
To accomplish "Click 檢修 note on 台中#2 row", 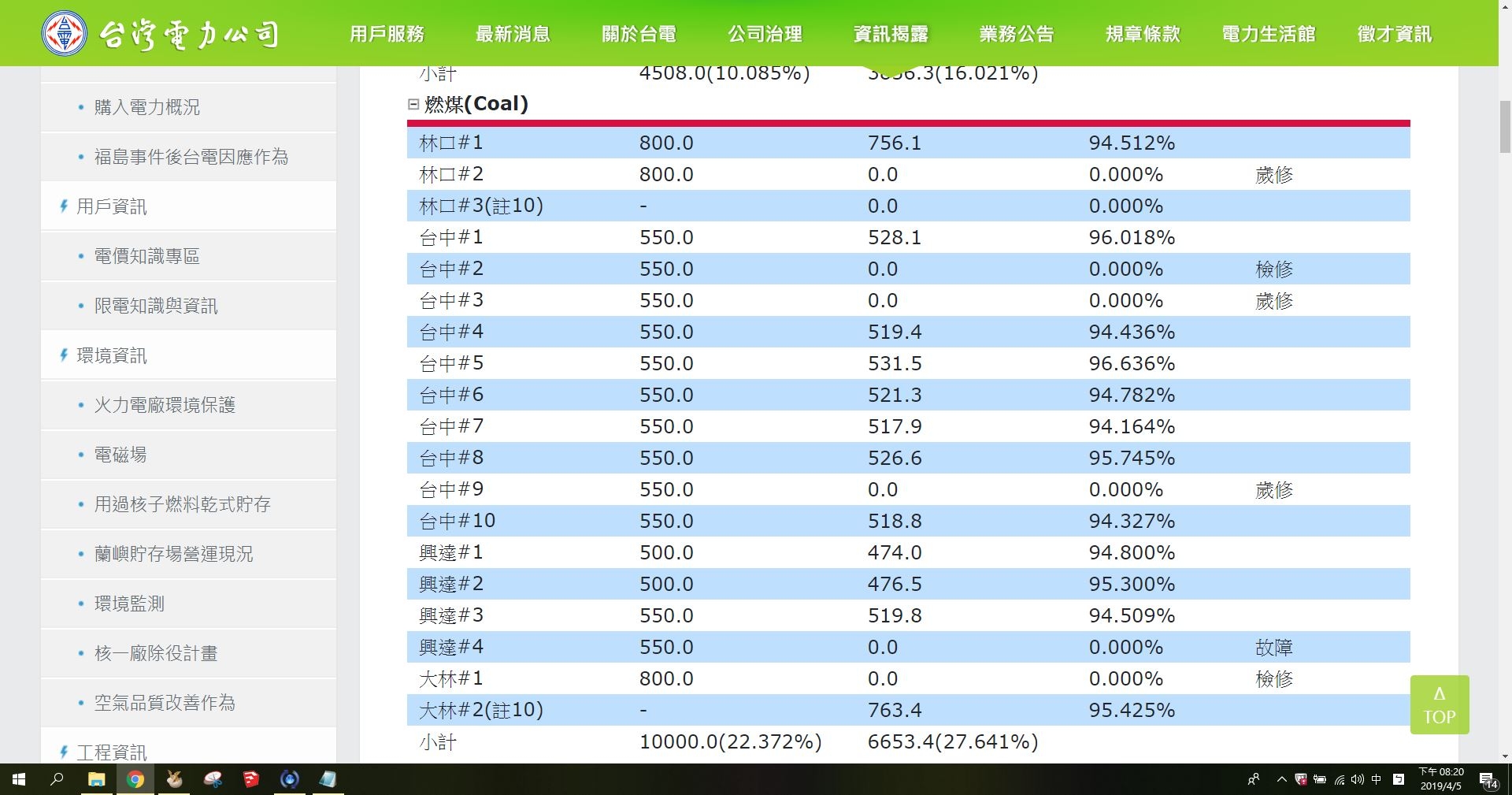I will point(1274,269).
